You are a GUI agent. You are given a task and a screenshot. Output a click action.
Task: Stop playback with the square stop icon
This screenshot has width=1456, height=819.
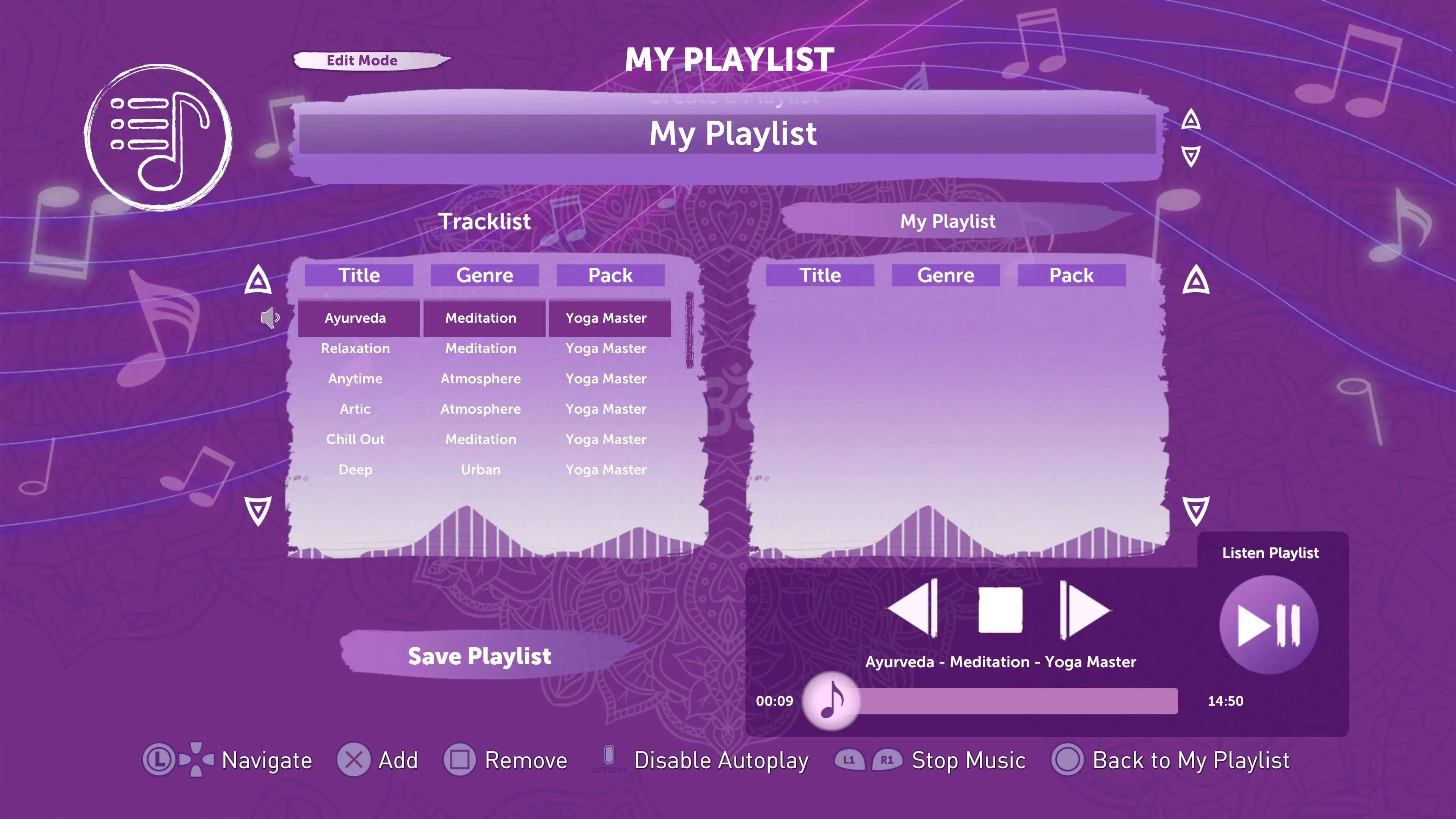1000,610
